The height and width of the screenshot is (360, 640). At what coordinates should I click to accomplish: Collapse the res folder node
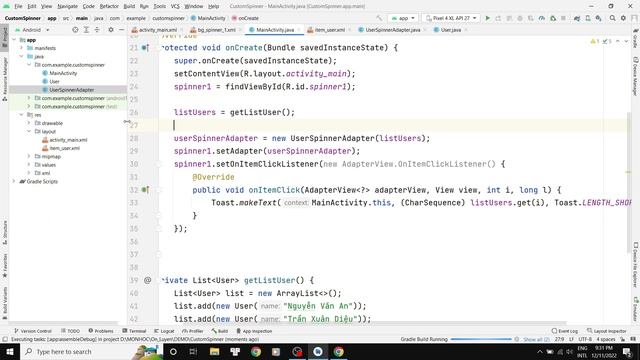[22, 115]
